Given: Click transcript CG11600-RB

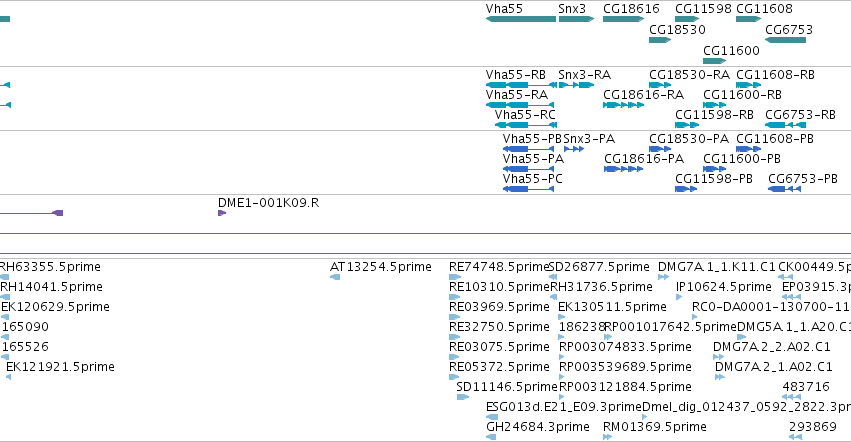Looking at the screenshot, I should [714, 105].
